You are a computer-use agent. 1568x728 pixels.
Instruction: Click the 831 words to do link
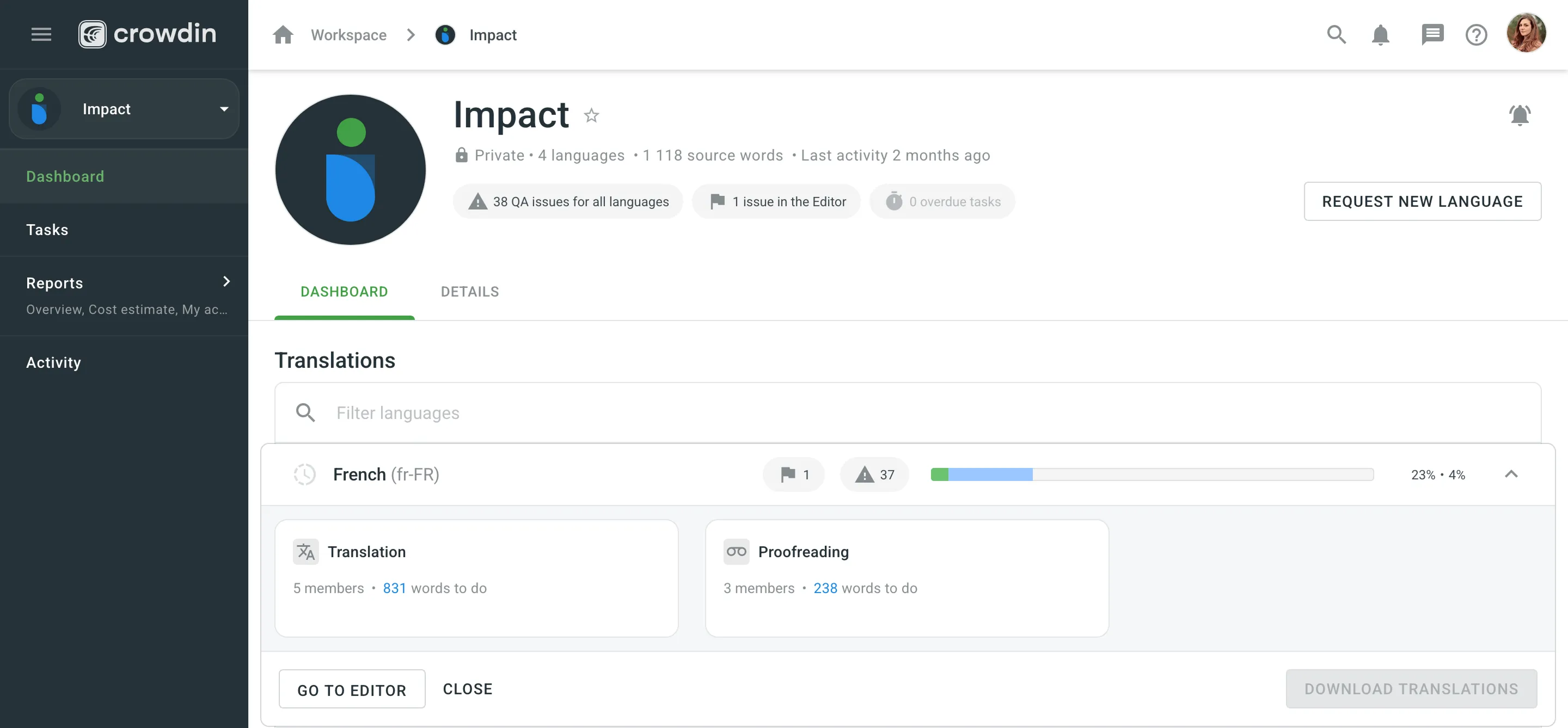394,588
